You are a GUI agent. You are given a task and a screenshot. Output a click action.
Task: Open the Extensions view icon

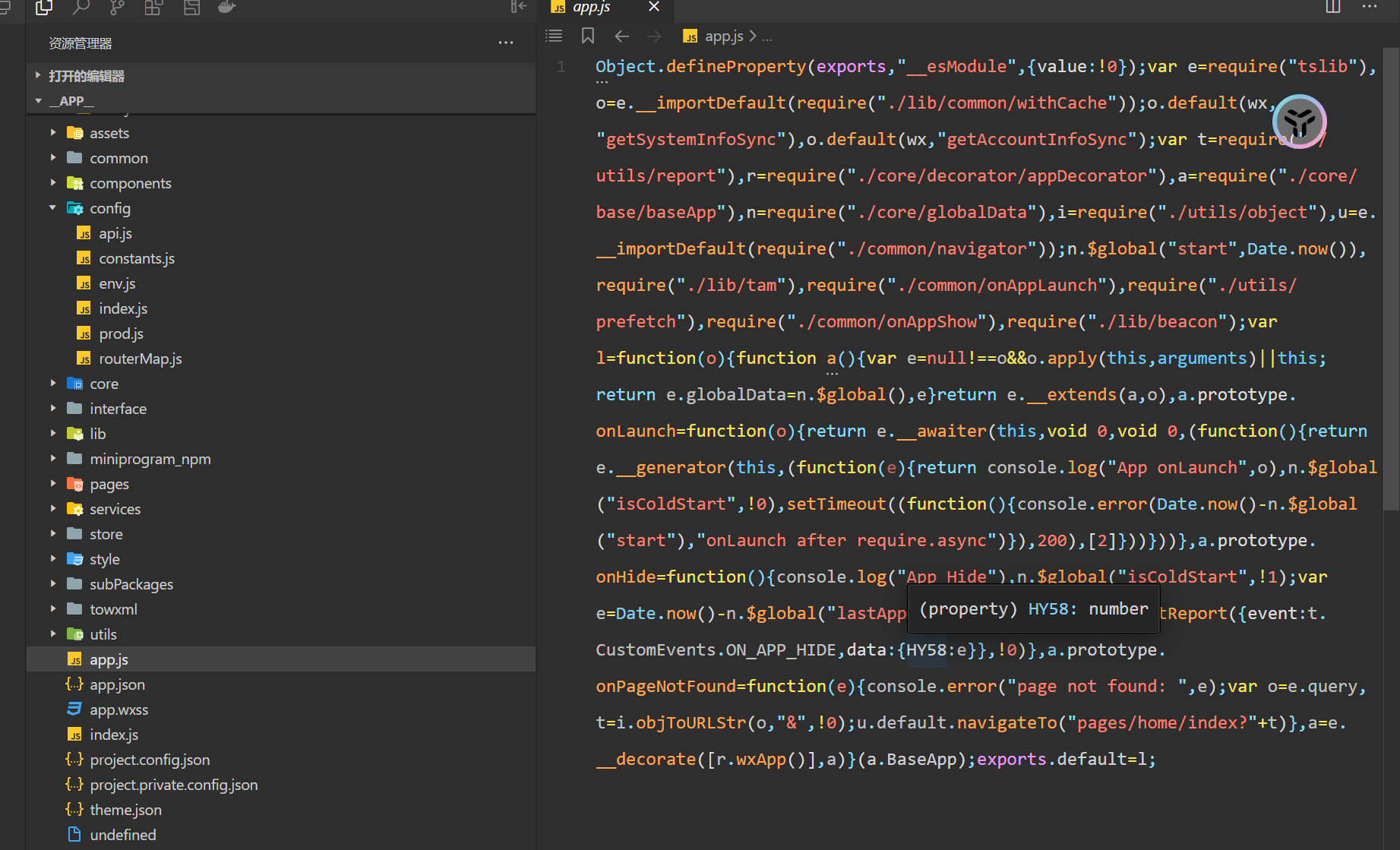154,8
